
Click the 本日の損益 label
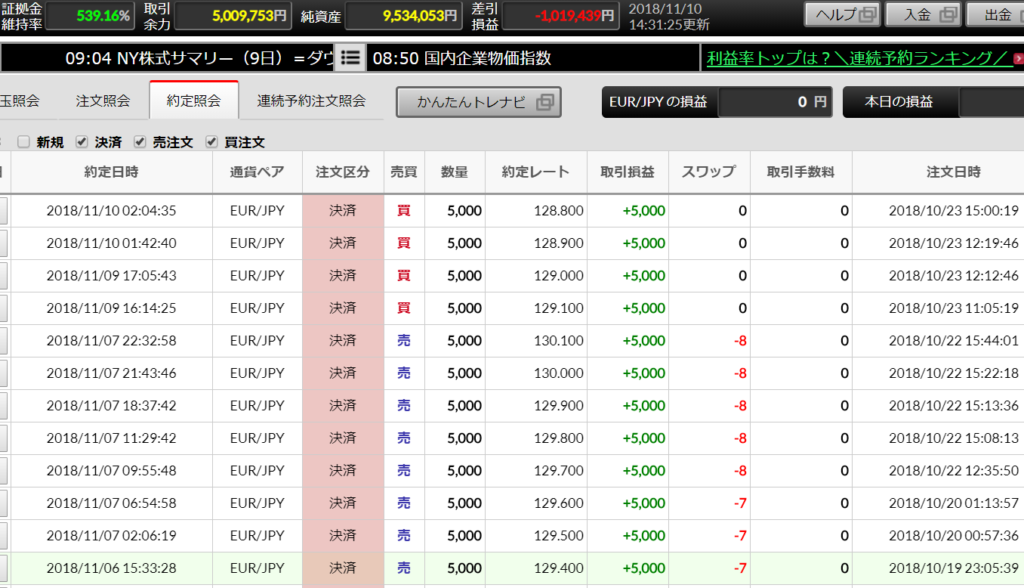tap(899, 102)
